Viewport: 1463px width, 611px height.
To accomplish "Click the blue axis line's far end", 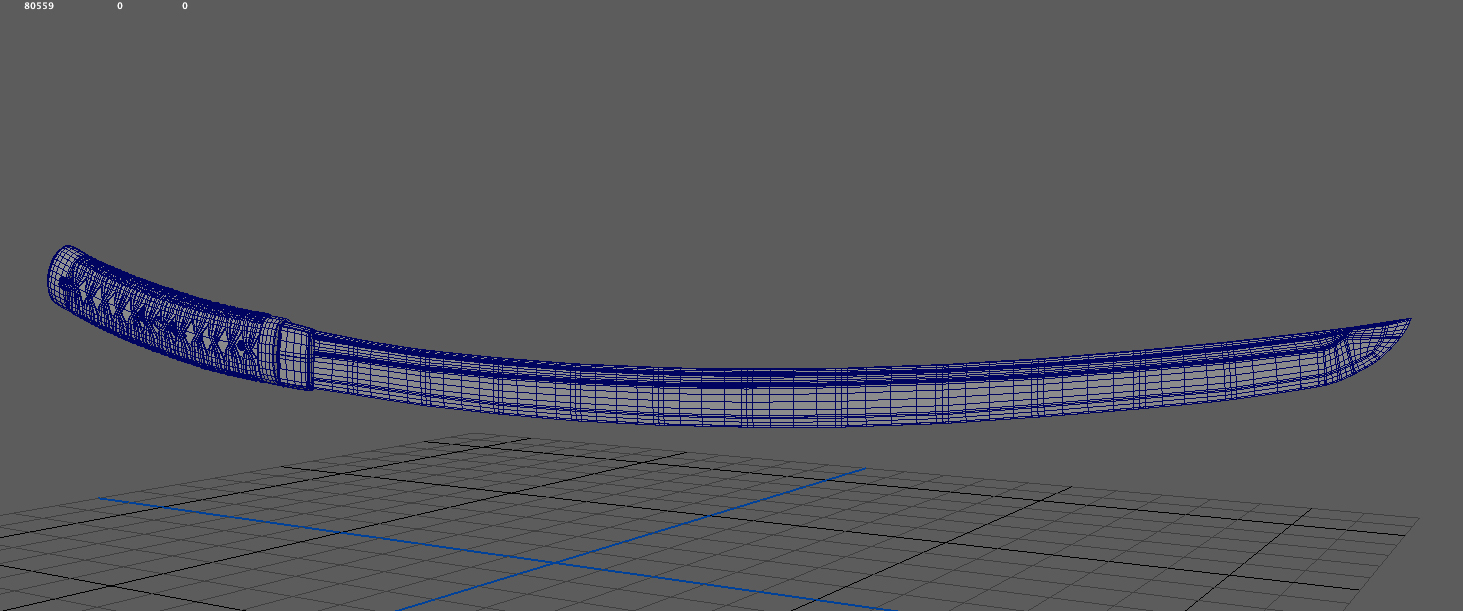I will 862,469.
